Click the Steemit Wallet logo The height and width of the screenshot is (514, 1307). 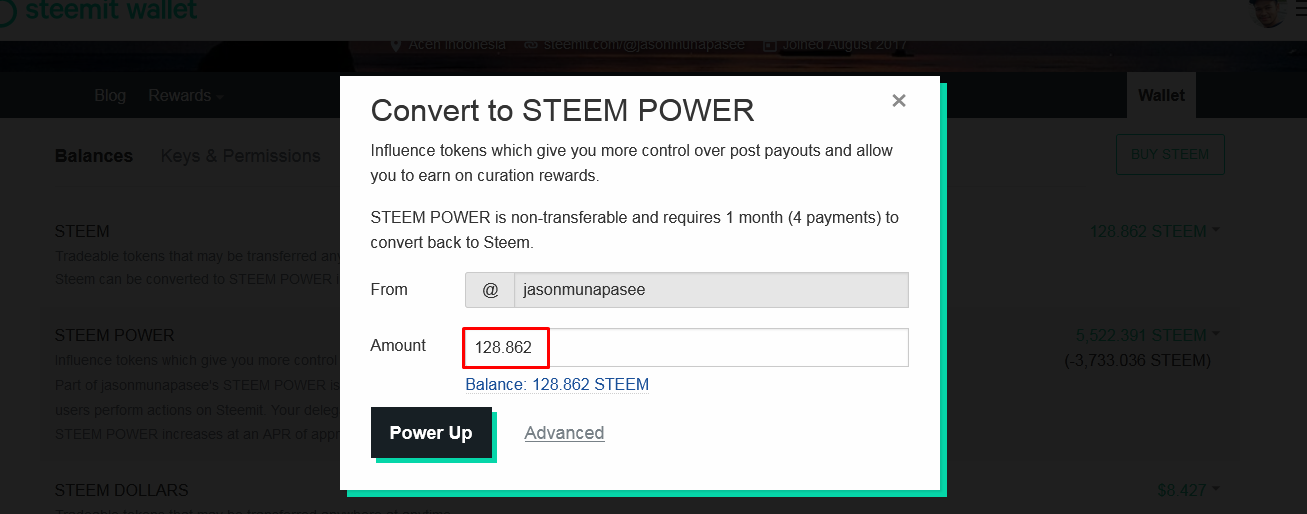(100, 11)
